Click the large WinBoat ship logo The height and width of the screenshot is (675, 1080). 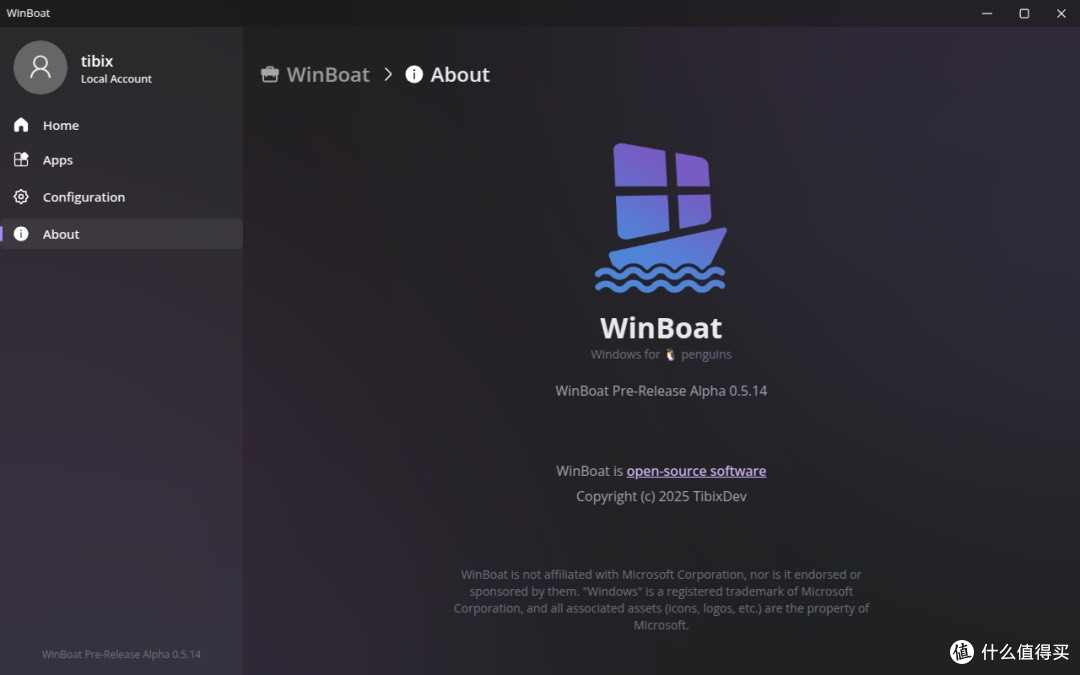pos(661,218)
